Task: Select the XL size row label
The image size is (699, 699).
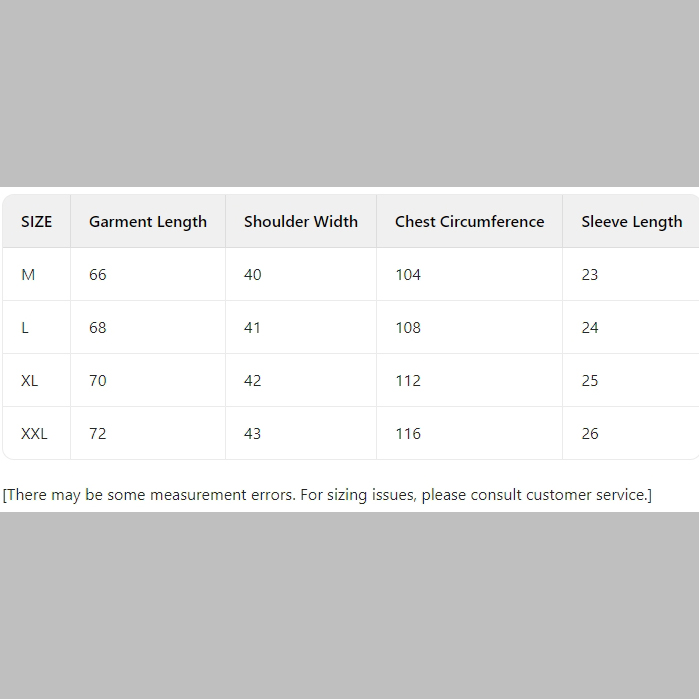Action: pos(30,381)
